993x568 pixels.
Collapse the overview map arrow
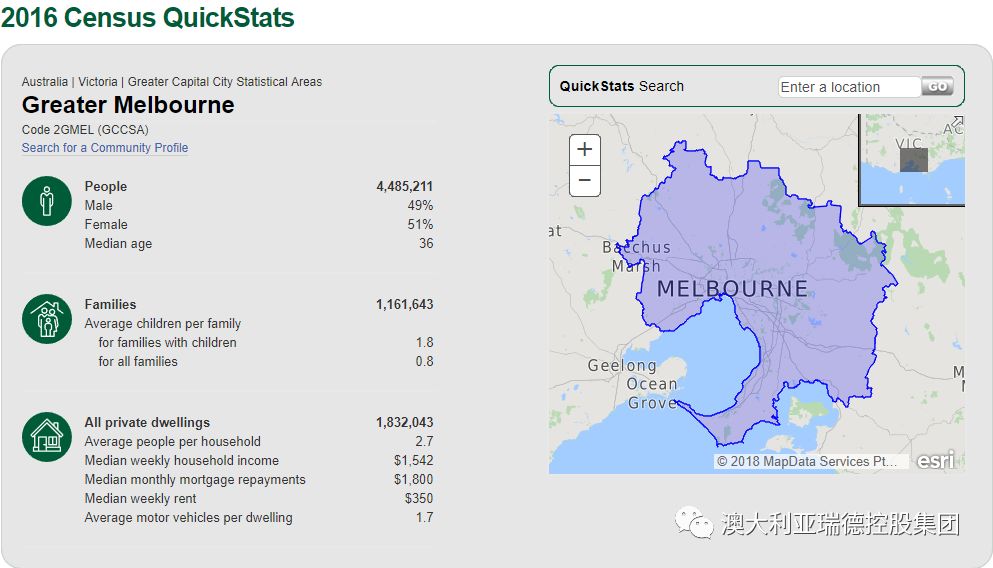957,122
